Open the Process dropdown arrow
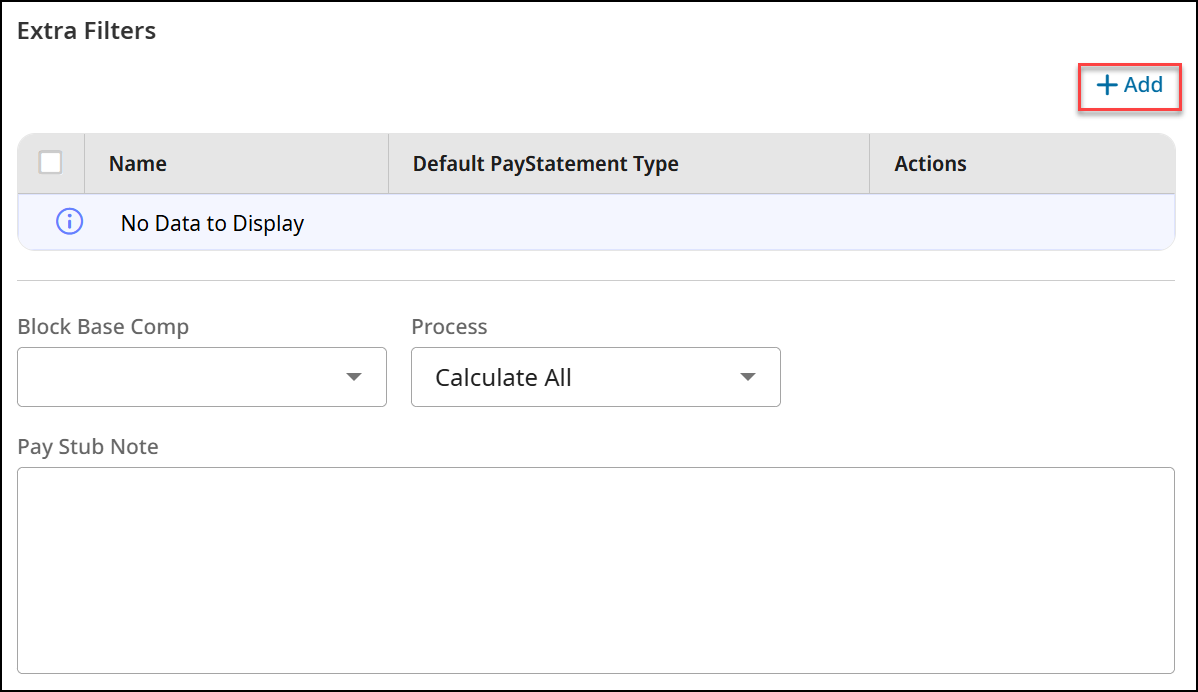This screenshot has width=1198, height=692. [x=747, y=377]
